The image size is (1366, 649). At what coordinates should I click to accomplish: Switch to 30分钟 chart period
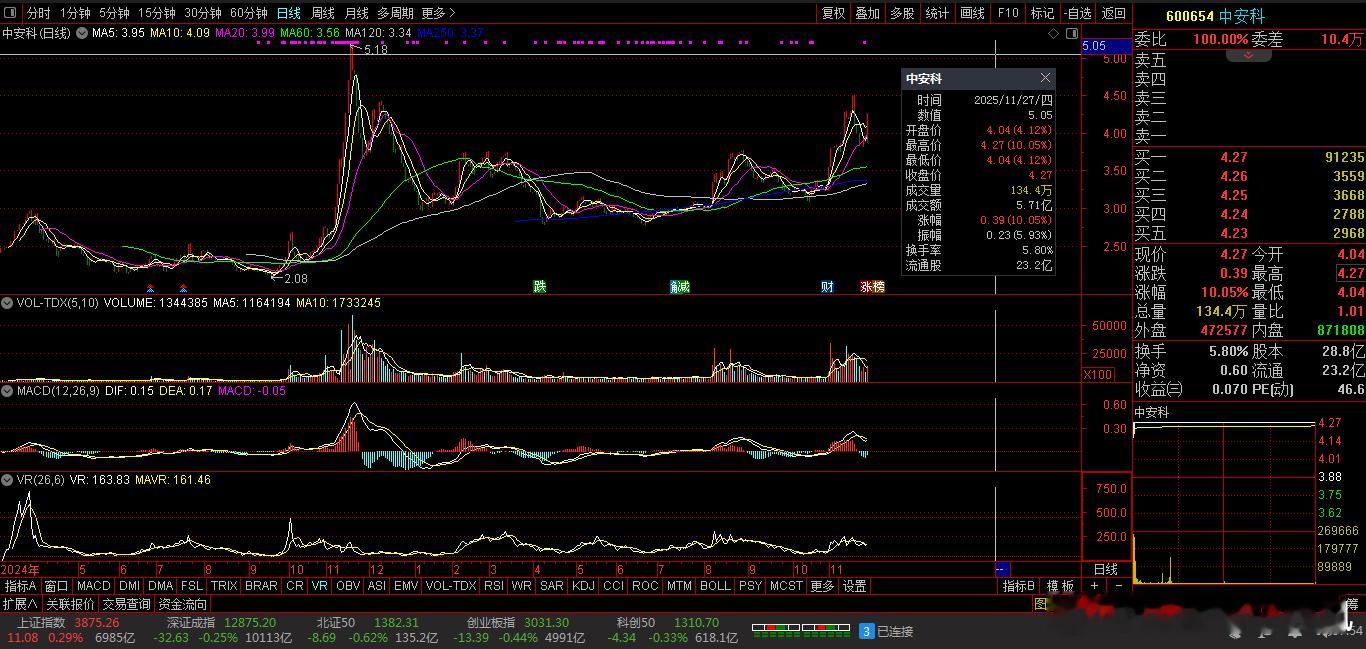coord(203,13)
